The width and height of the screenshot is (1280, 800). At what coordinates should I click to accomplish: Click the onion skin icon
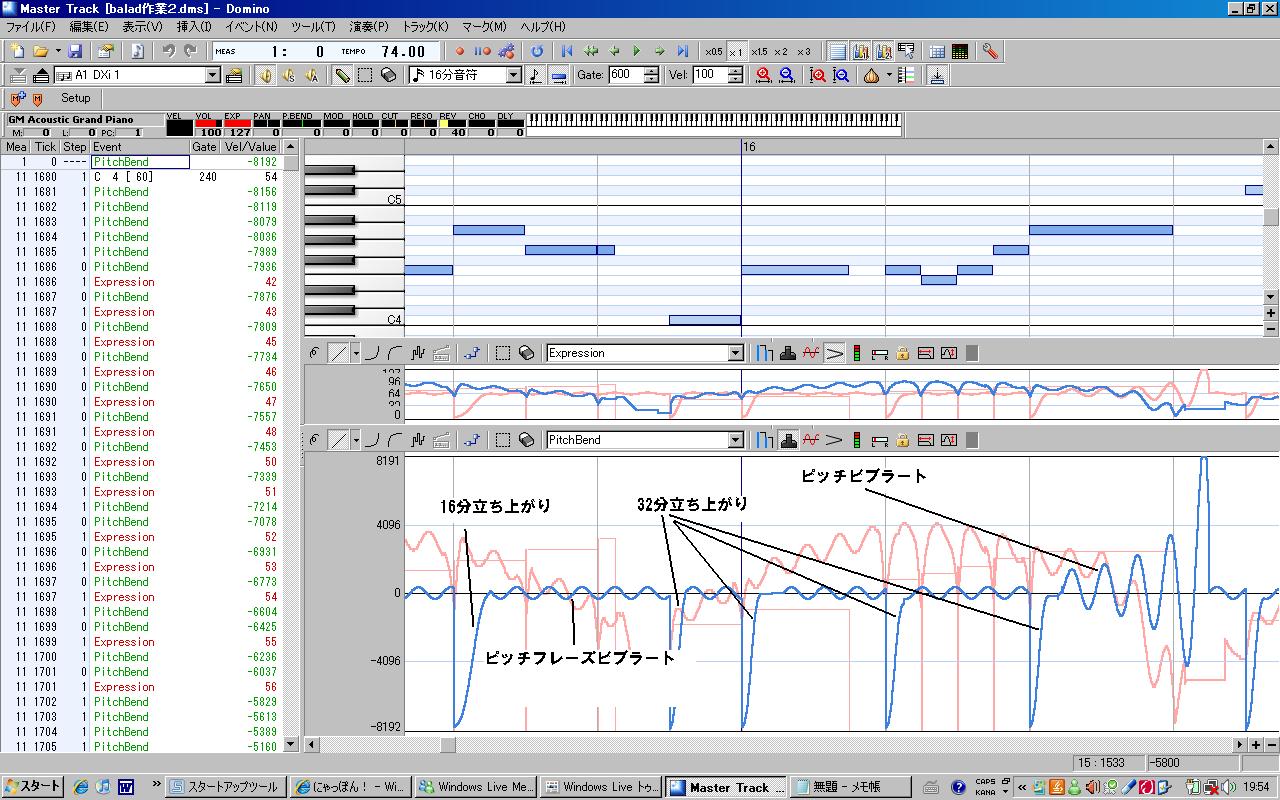click(x=871, y=75)
